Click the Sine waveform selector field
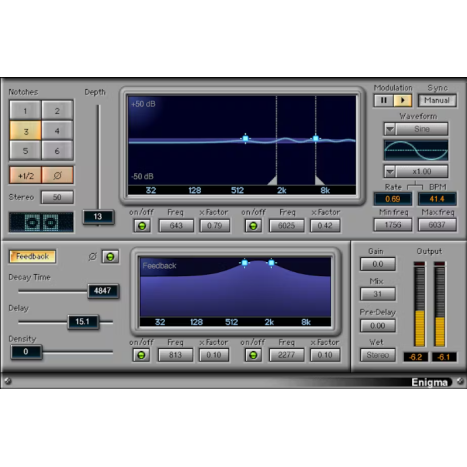This screenshot has width=467, height=467. pos(422,129)
